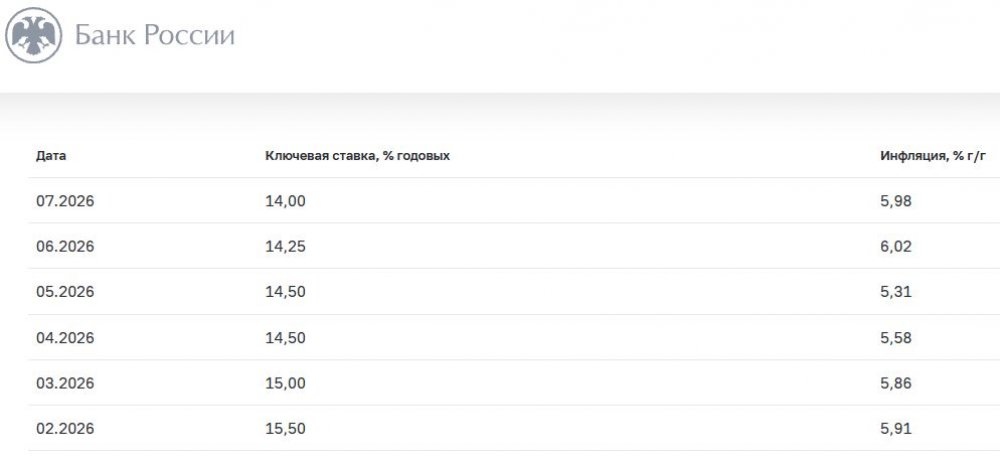Select inflation value 5,31
1000x463 pixels.
(896, 291)
